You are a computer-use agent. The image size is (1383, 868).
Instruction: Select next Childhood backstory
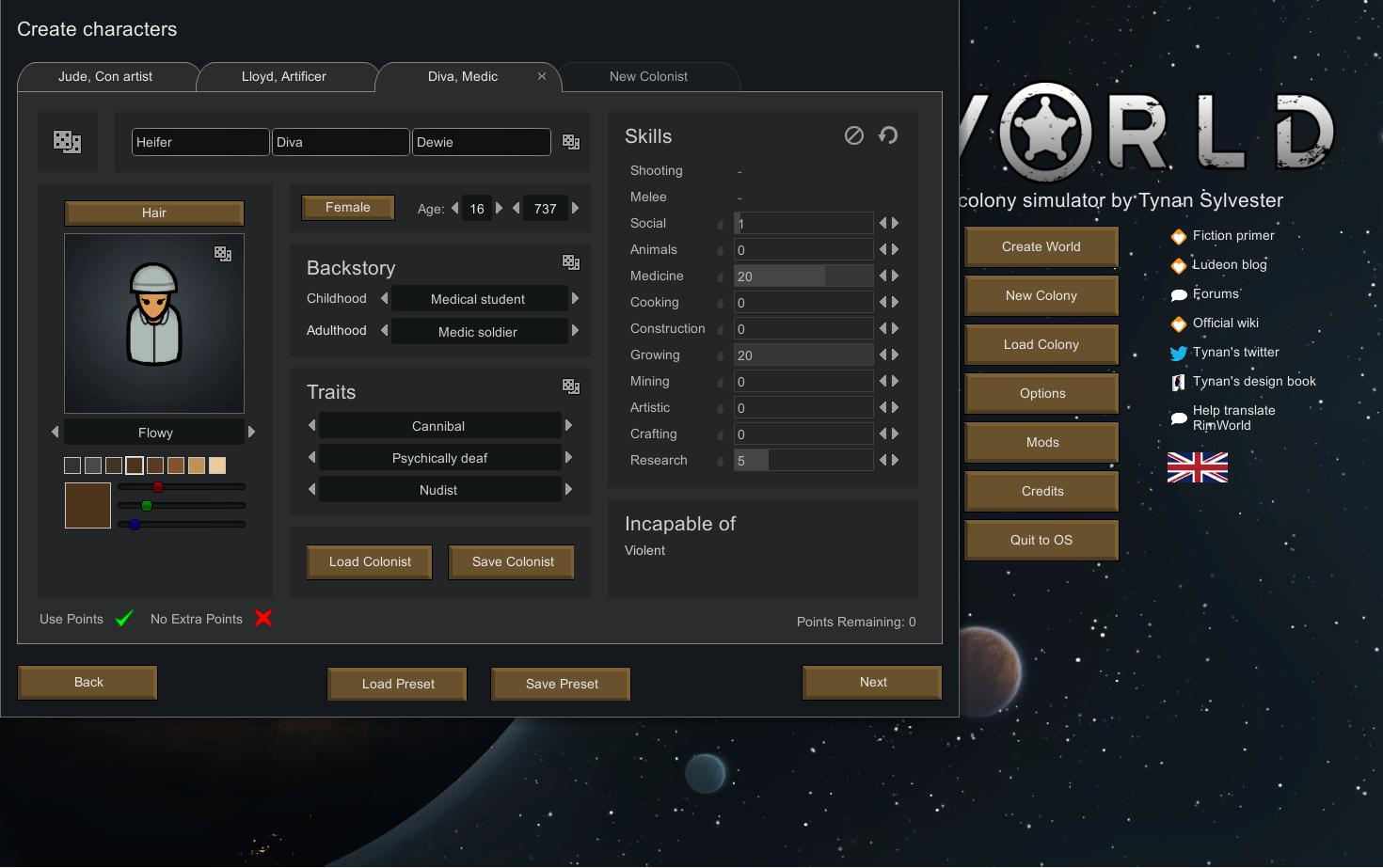point(575,298)
